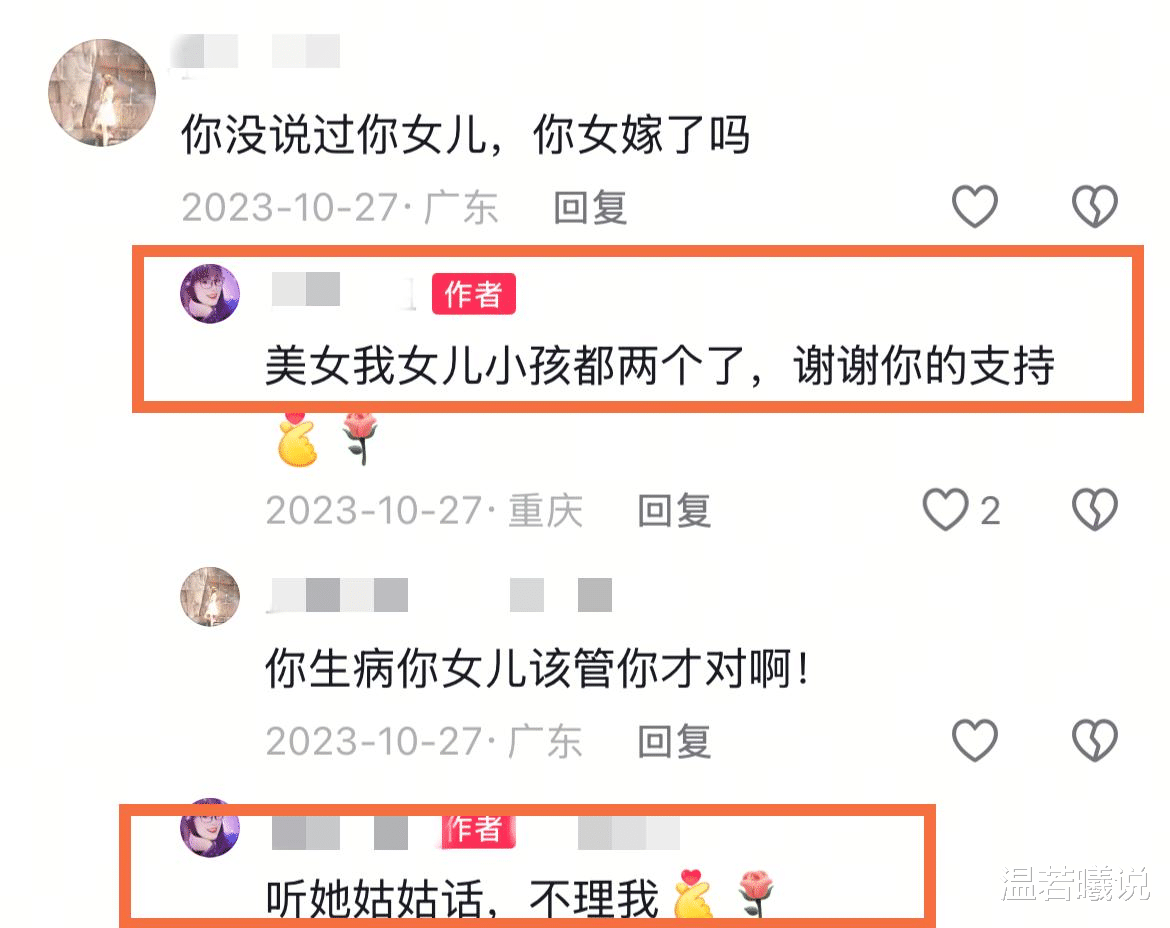
Task: Like the author's reply with 2 likes
Action: point(945,510)
